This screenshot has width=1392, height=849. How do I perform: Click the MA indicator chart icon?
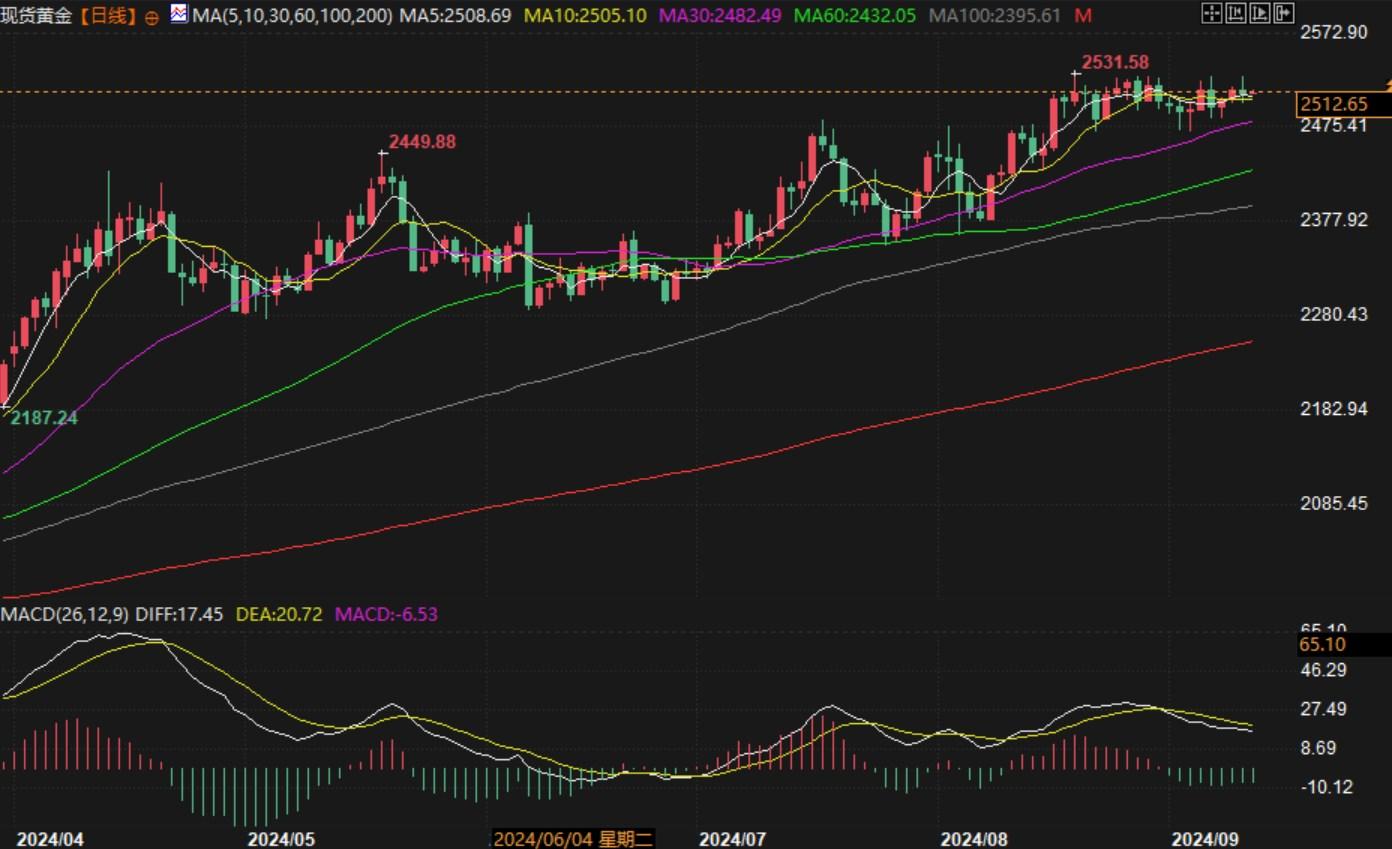pyautogui.click(x=179, y=14)
